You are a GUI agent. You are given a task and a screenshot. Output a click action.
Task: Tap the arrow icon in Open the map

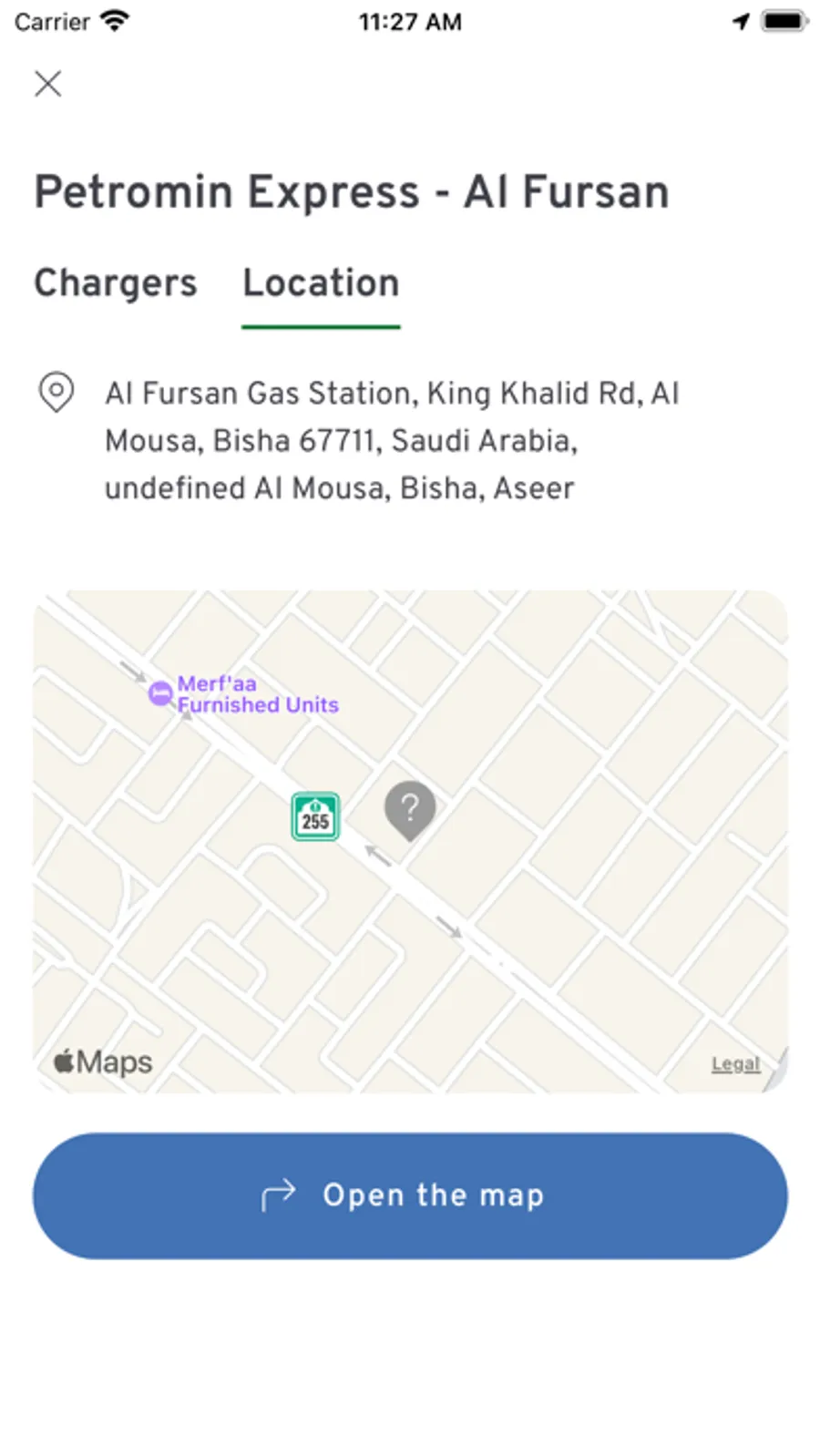279,1195
